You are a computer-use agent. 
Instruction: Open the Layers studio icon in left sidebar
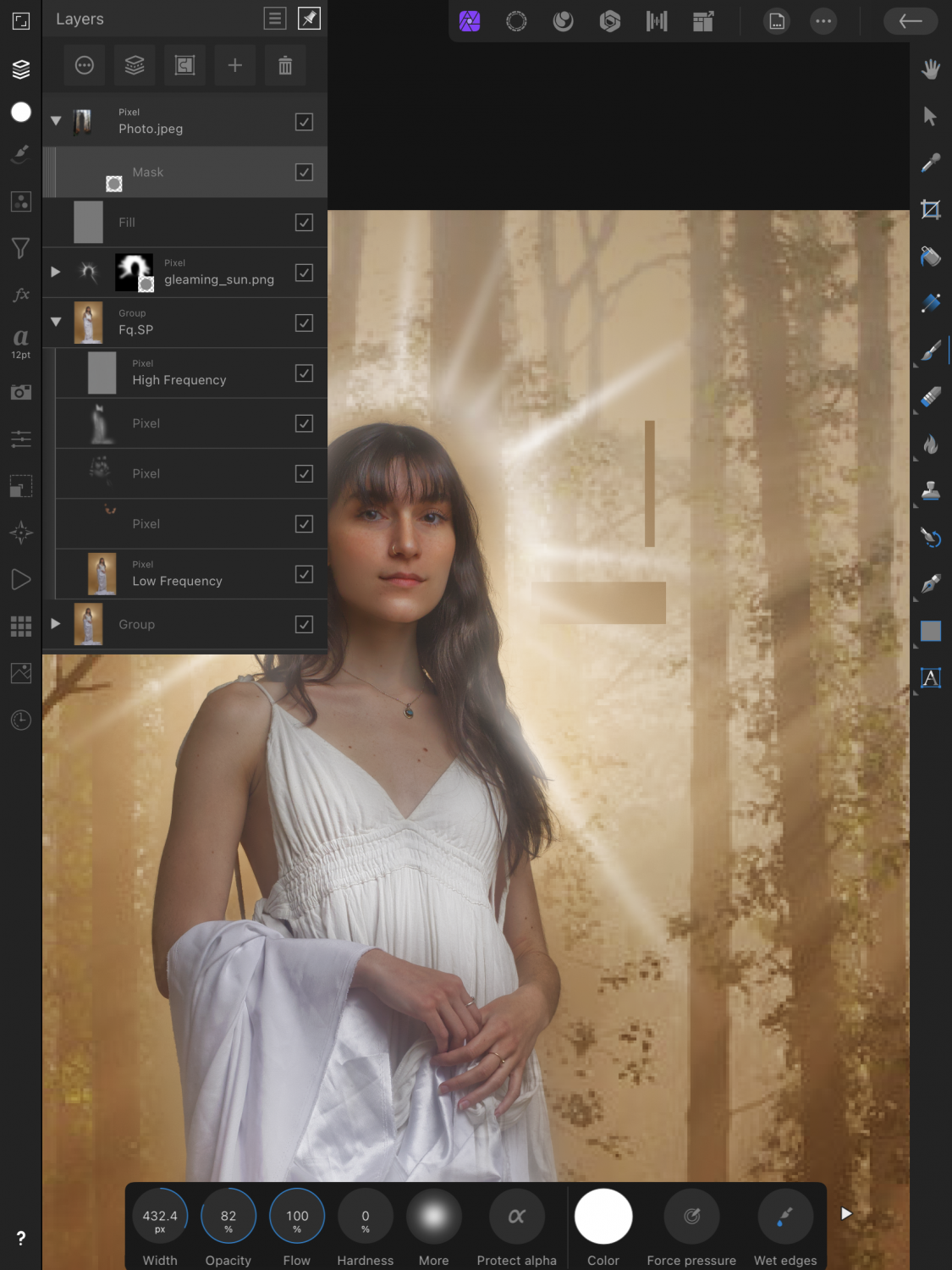[21, 69]
